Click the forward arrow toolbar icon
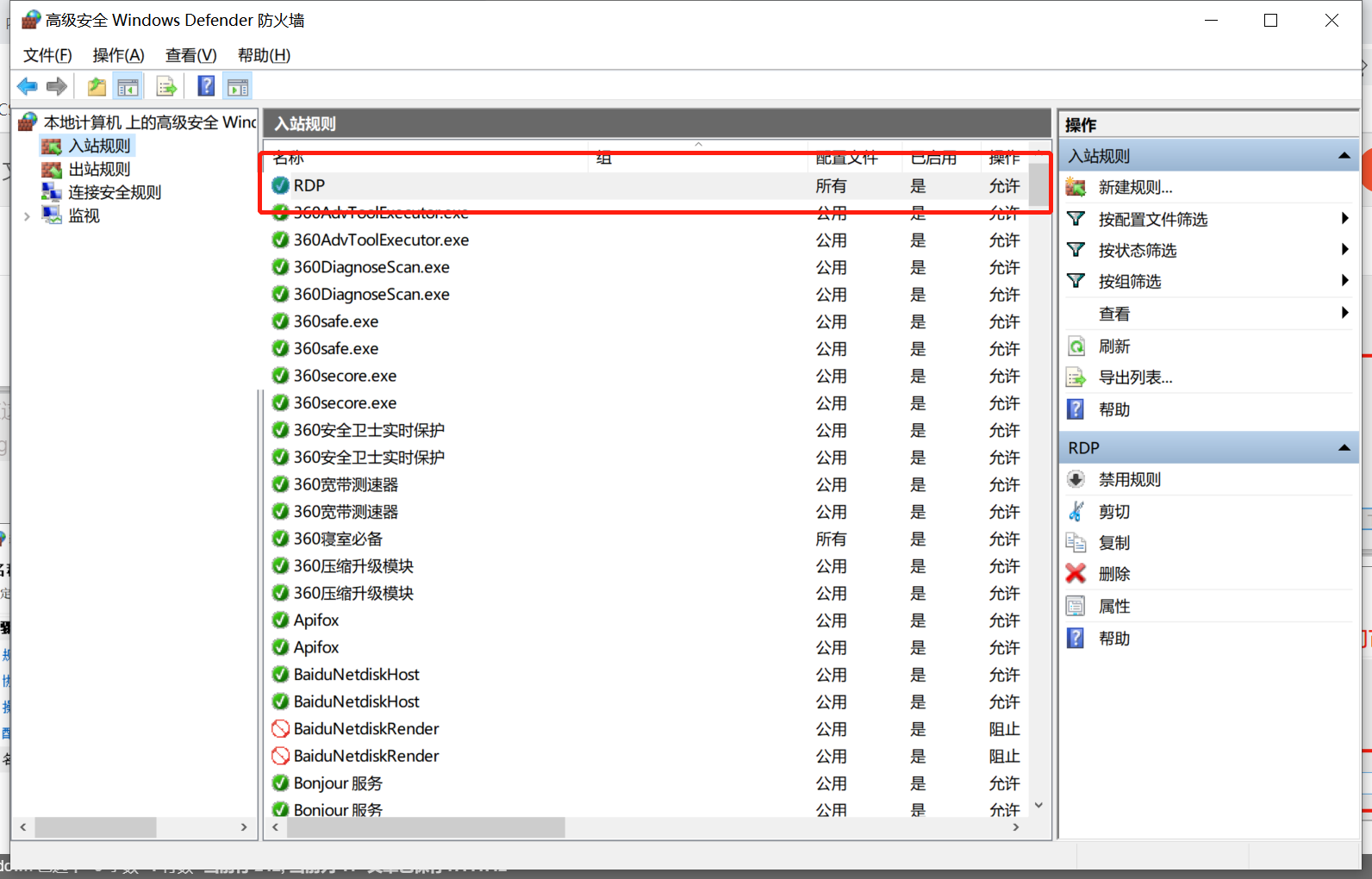Viewport: 1372px width, 879px height. (57, 86)
